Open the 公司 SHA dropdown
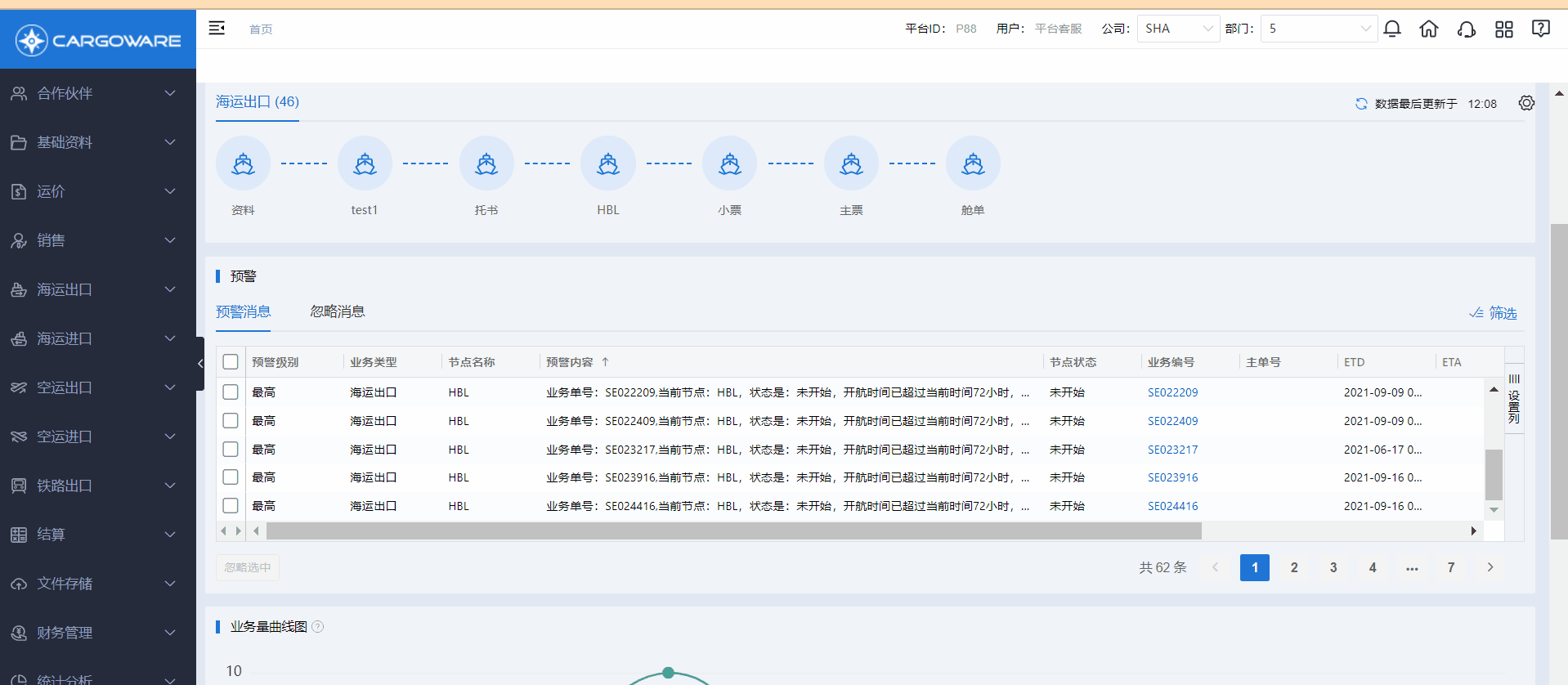 (1178, 29)
